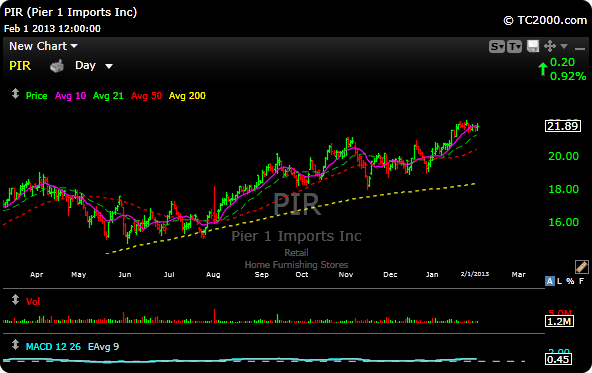
Task: Click the Mar month axis label
Action: click(518, 274)
